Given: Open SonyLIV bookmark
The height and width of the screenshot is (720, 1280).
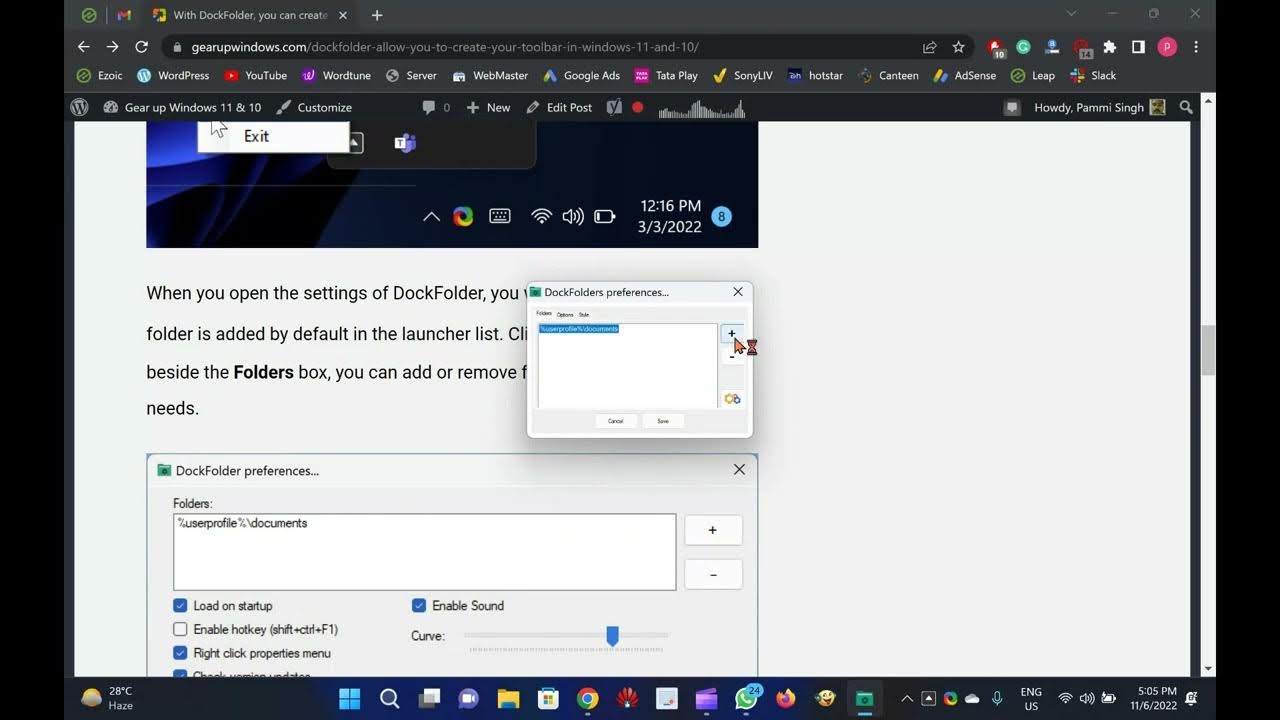Looking at the screenshot, I should [743, 75].
